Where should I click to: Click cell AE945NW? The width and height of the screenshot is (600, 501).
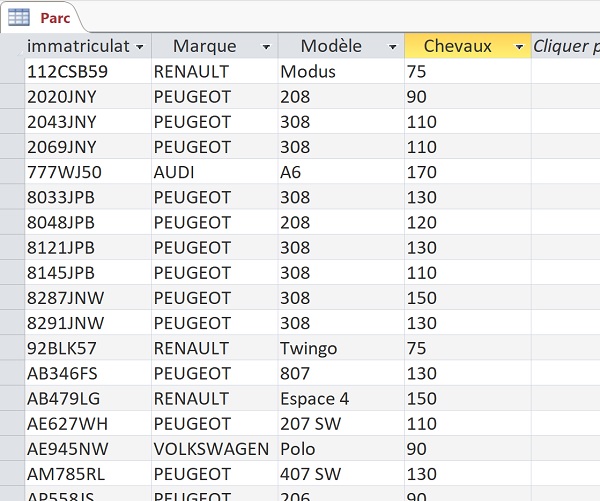coord(88,449)
